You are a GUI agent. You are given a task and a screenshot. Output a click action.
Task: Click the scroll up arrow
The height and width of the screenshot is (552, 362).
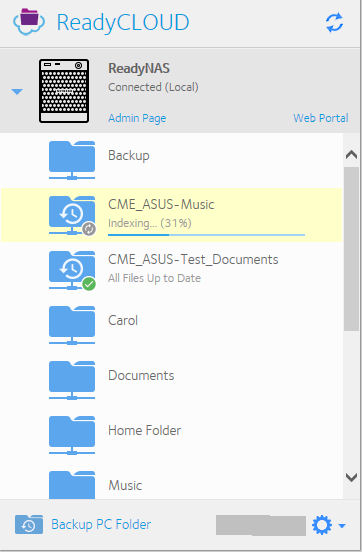pos(351,155)
